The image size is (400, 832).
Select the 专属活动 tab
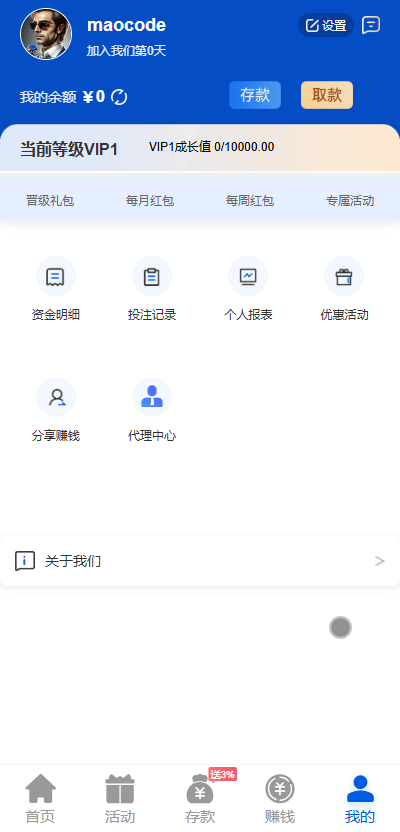(x=350, y=201)
